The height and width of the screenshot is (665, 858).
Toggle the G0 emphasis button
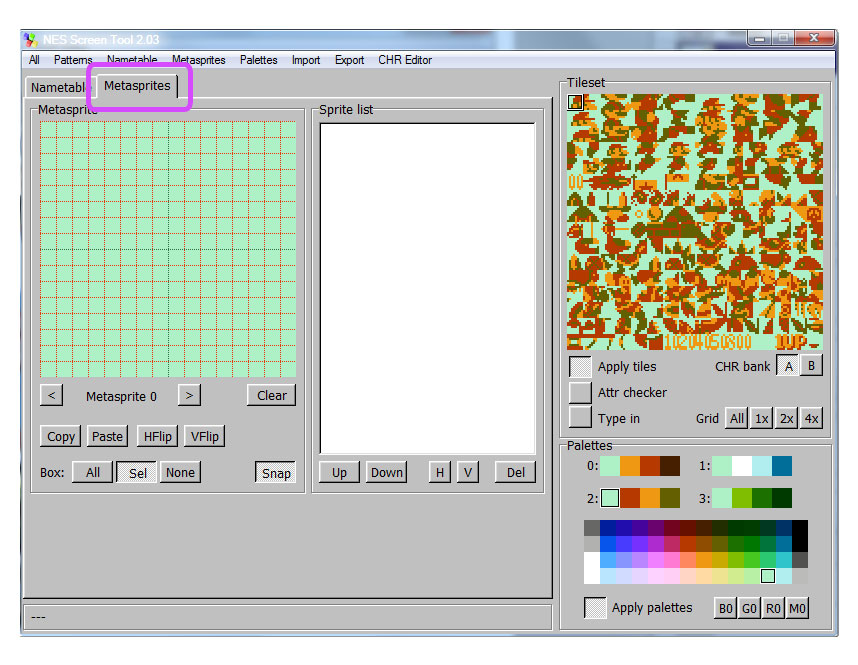(749, 608)
